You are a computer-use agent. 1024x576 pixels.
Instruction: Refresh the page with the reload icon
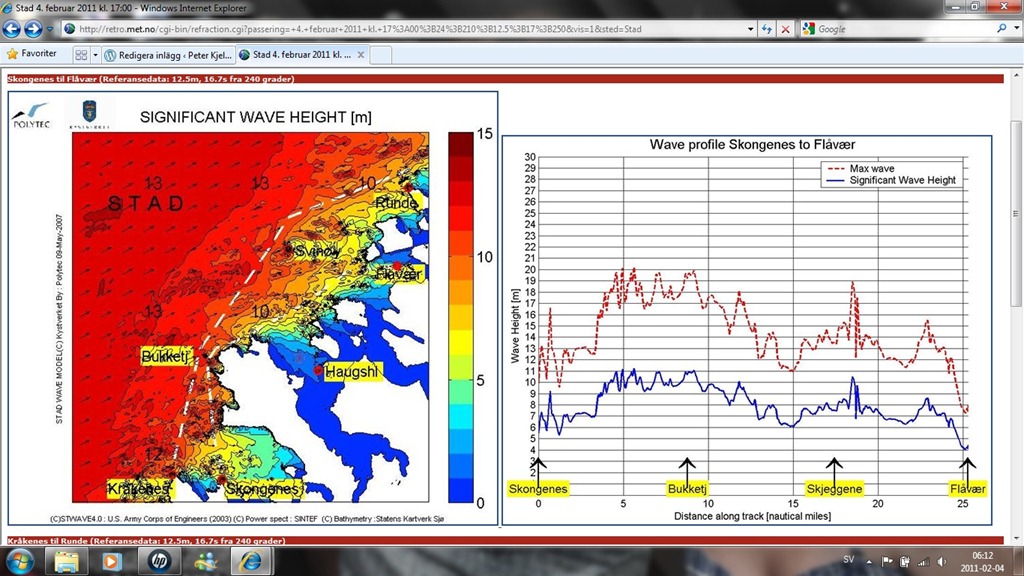[767, 29]
